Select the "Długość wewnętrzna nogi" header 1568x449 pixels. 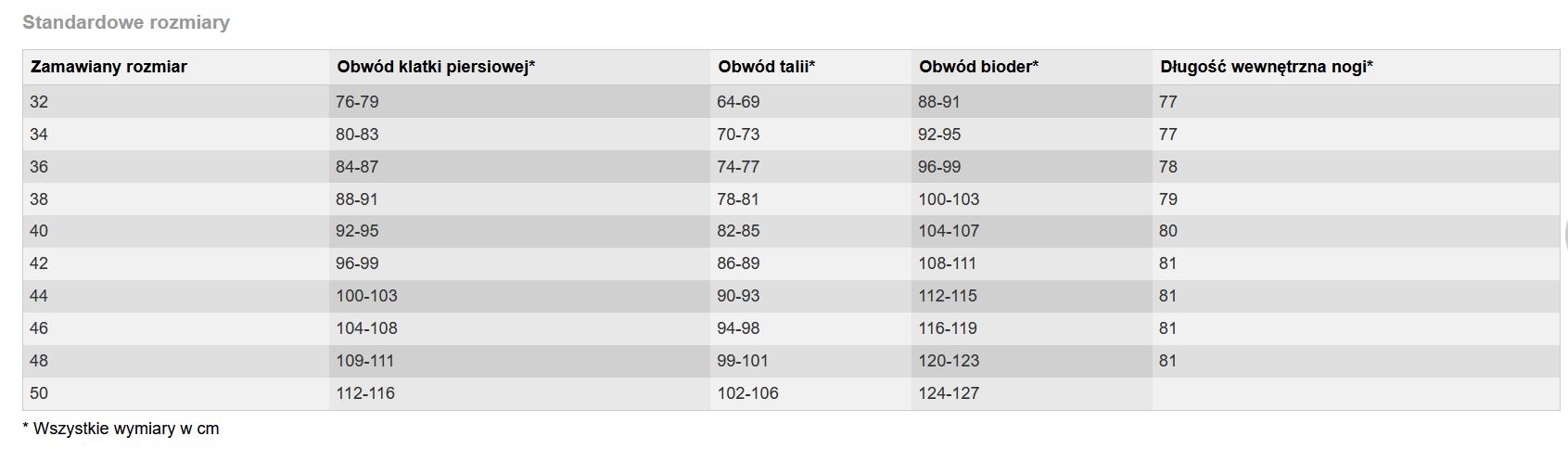tap(1266, 67)
